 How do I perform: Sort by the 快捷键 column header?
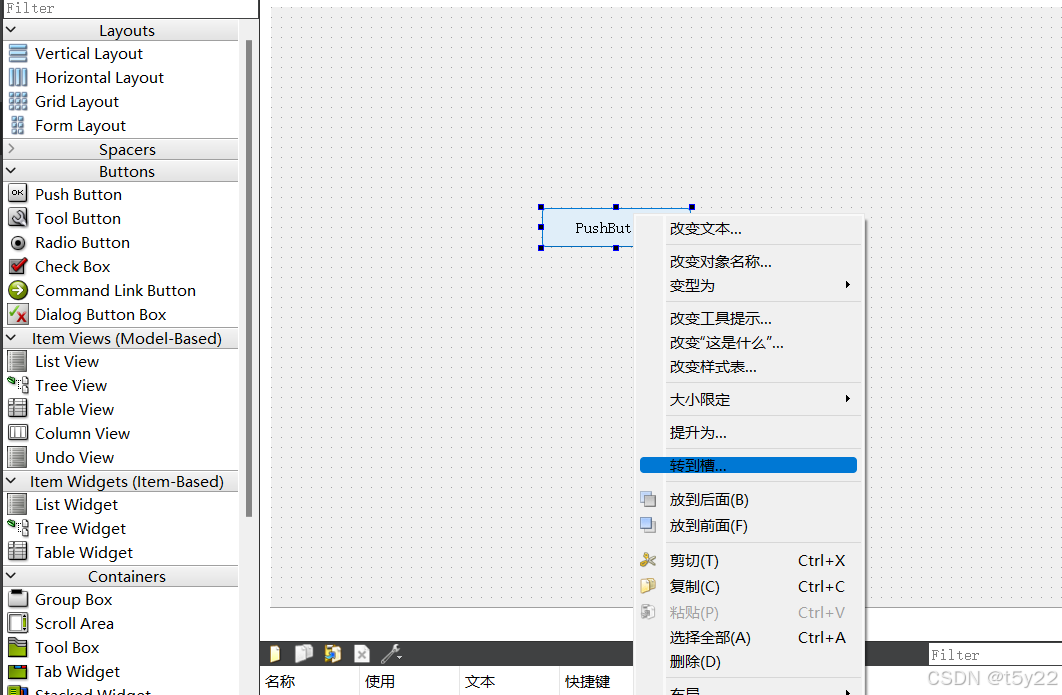coord(596,681)
